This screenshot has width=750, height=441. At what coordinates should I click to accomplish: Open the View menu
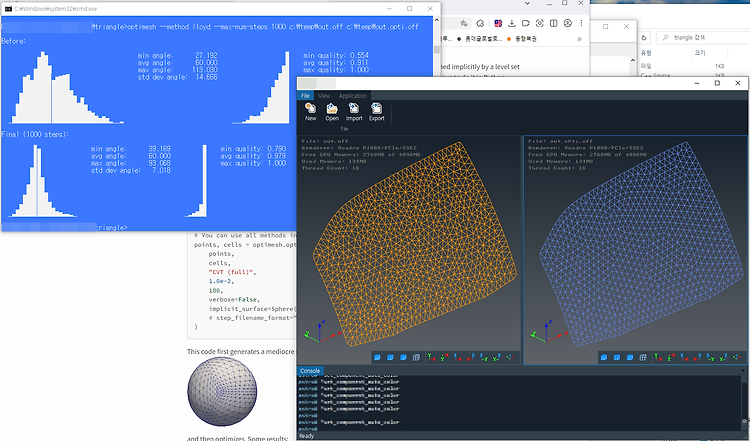tap(324, 96)
